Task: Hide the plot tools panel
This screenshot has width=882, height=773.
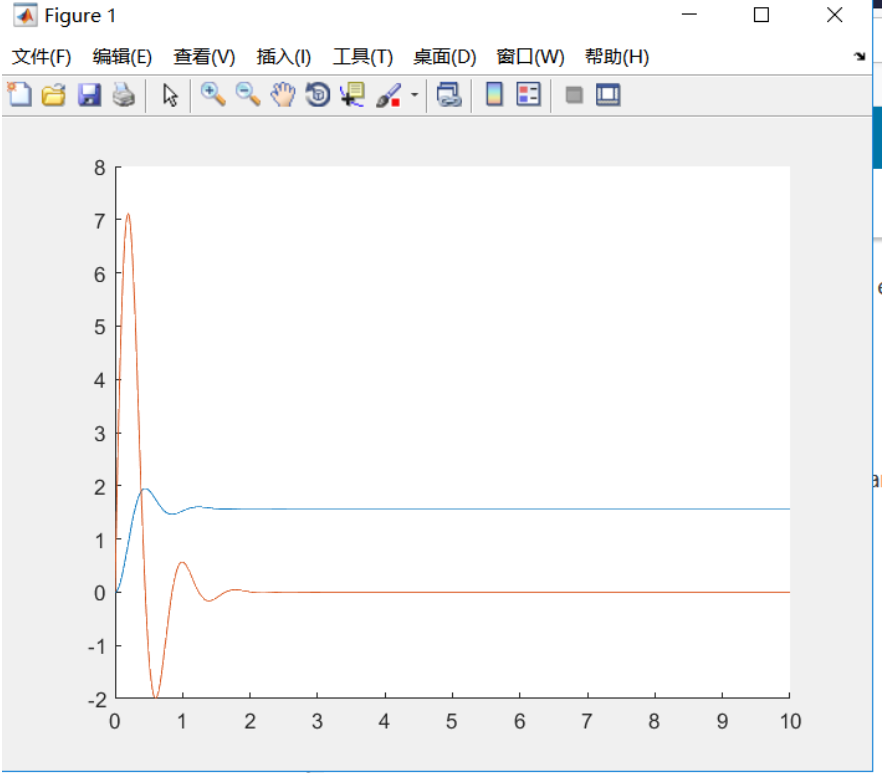Action: point(573,95)
